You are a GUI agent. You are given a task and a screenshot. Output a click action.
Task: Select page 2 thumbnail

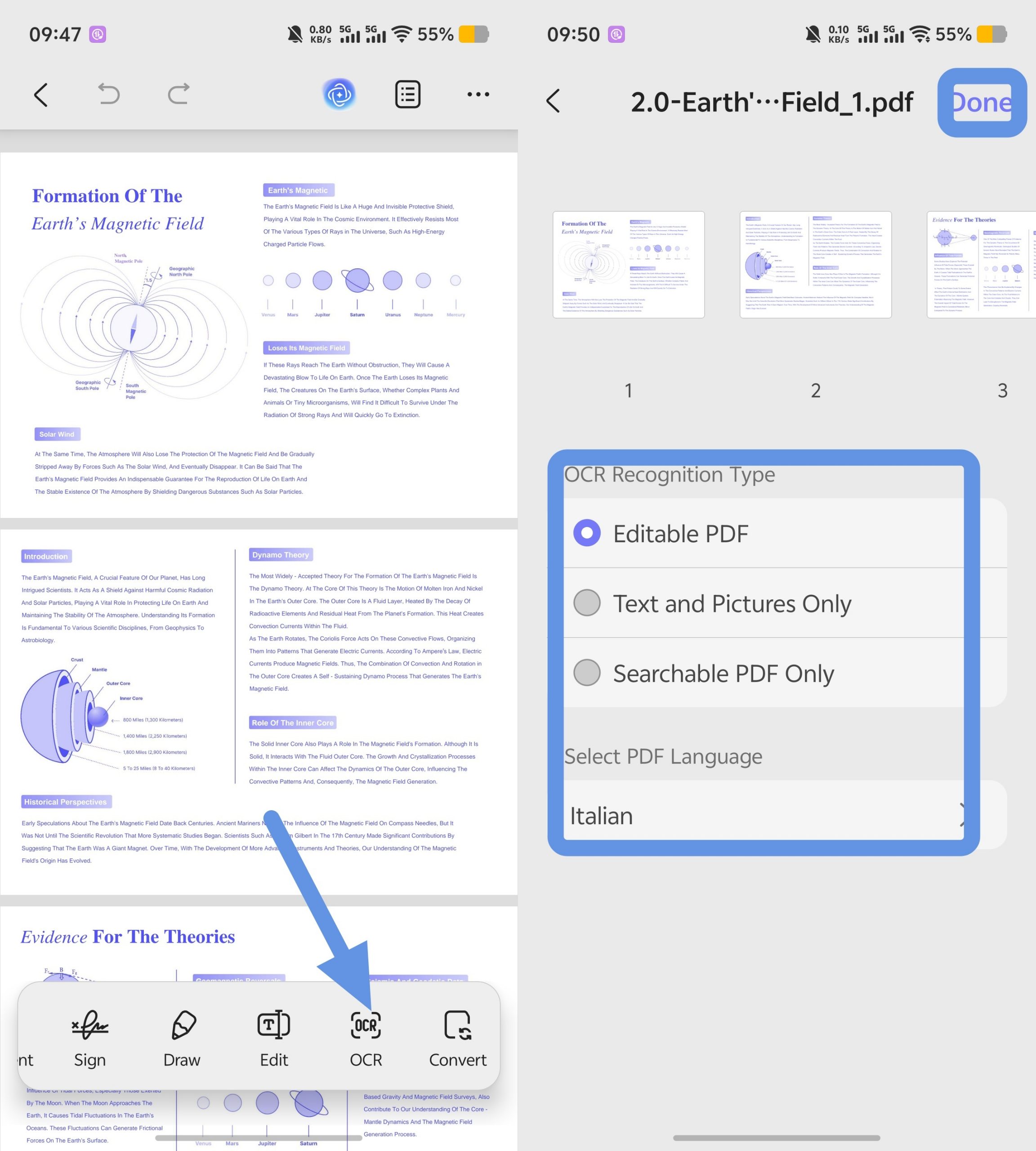point(816,265)
